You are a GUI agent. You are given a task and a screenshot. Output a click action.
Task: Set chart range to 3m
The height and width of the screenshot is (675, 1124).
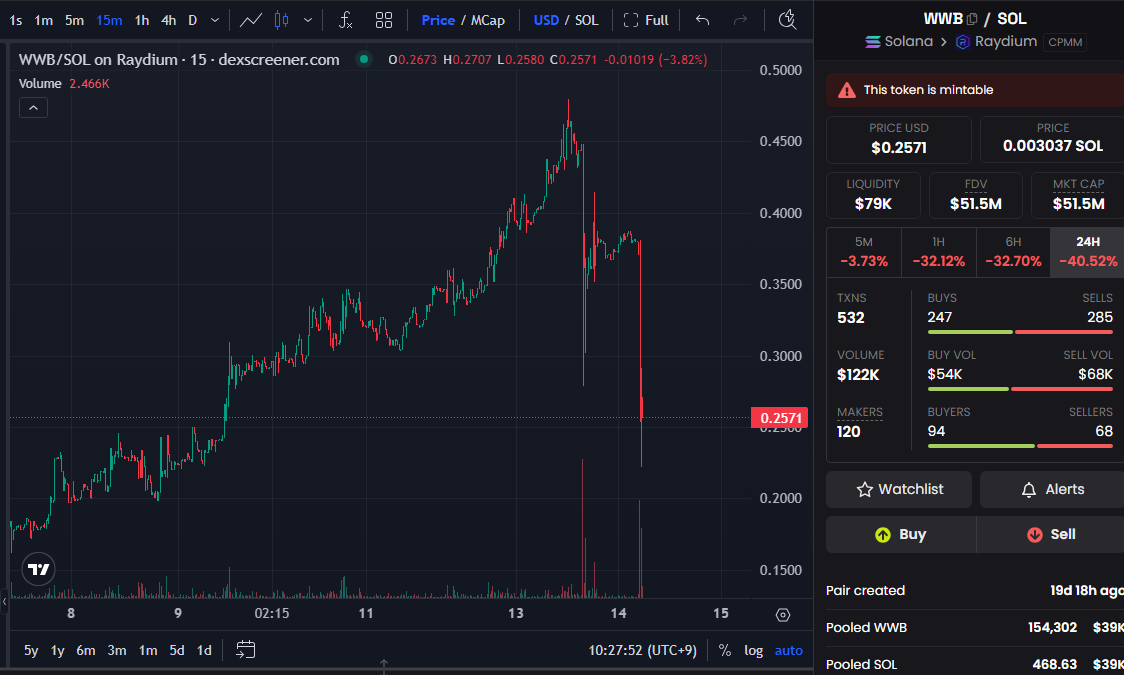pyautogui.click(x=117, y=651)
